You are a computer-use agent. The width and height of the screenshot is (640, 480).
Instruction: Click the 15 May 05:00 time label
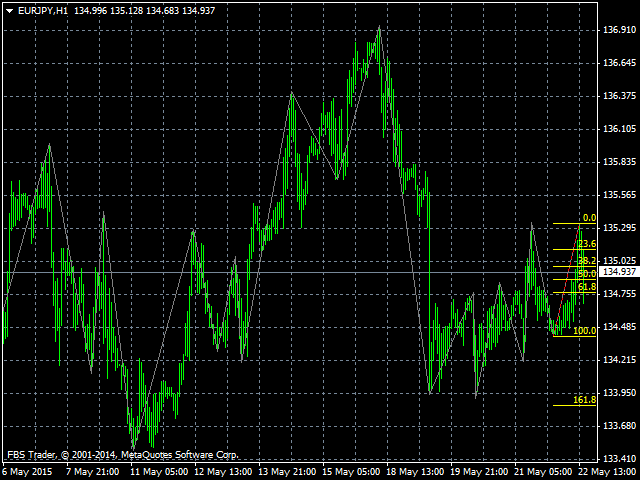352,472
